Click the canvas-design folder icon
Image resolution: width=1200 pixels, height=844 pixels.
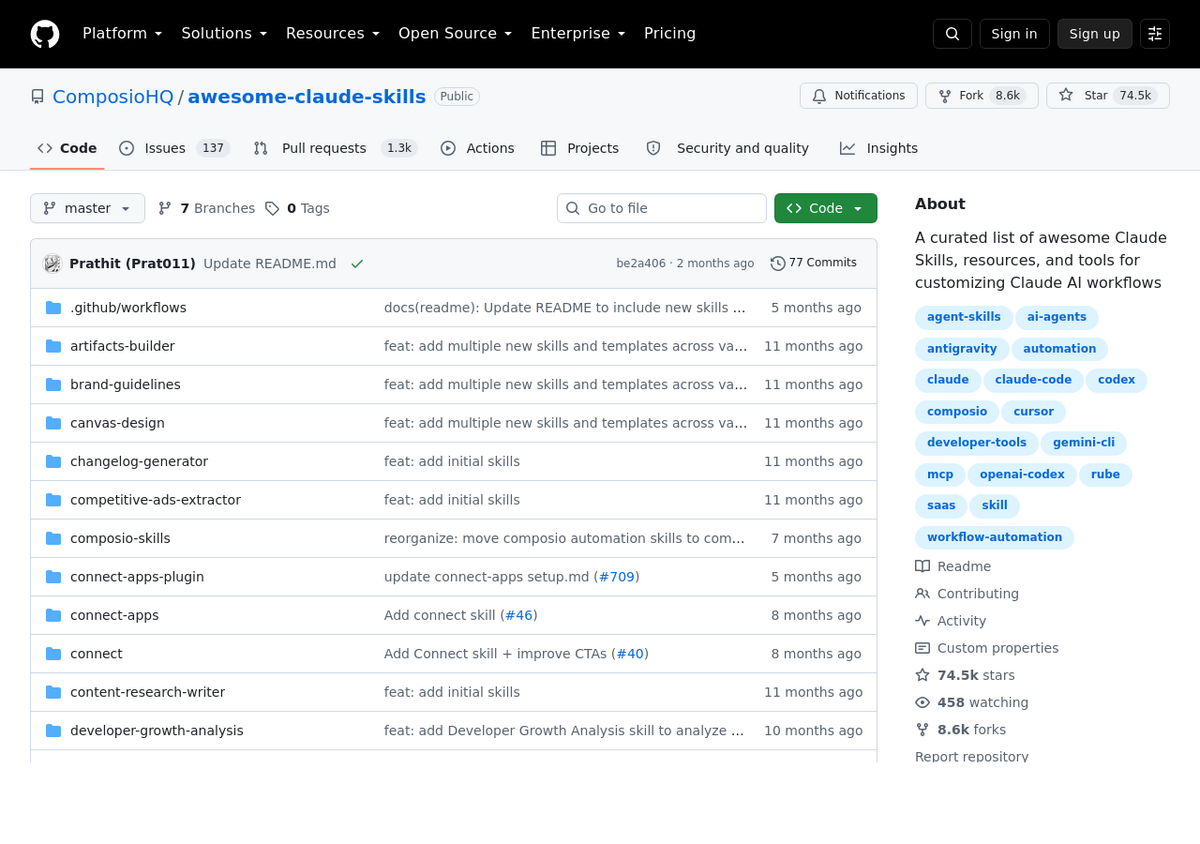point(53,423)
